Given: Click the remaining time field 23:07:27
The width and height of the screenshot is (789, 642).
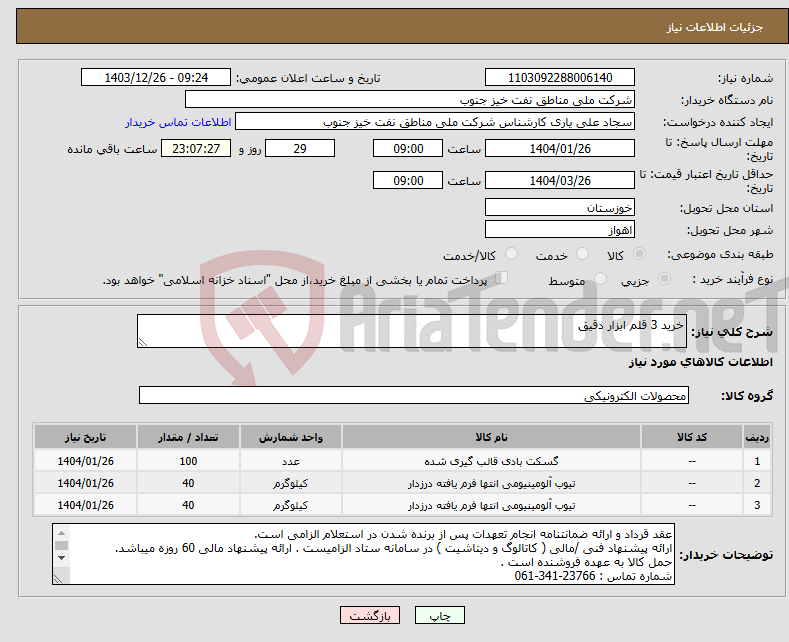Looking at the screenshot, I should [x=196, y=148].
